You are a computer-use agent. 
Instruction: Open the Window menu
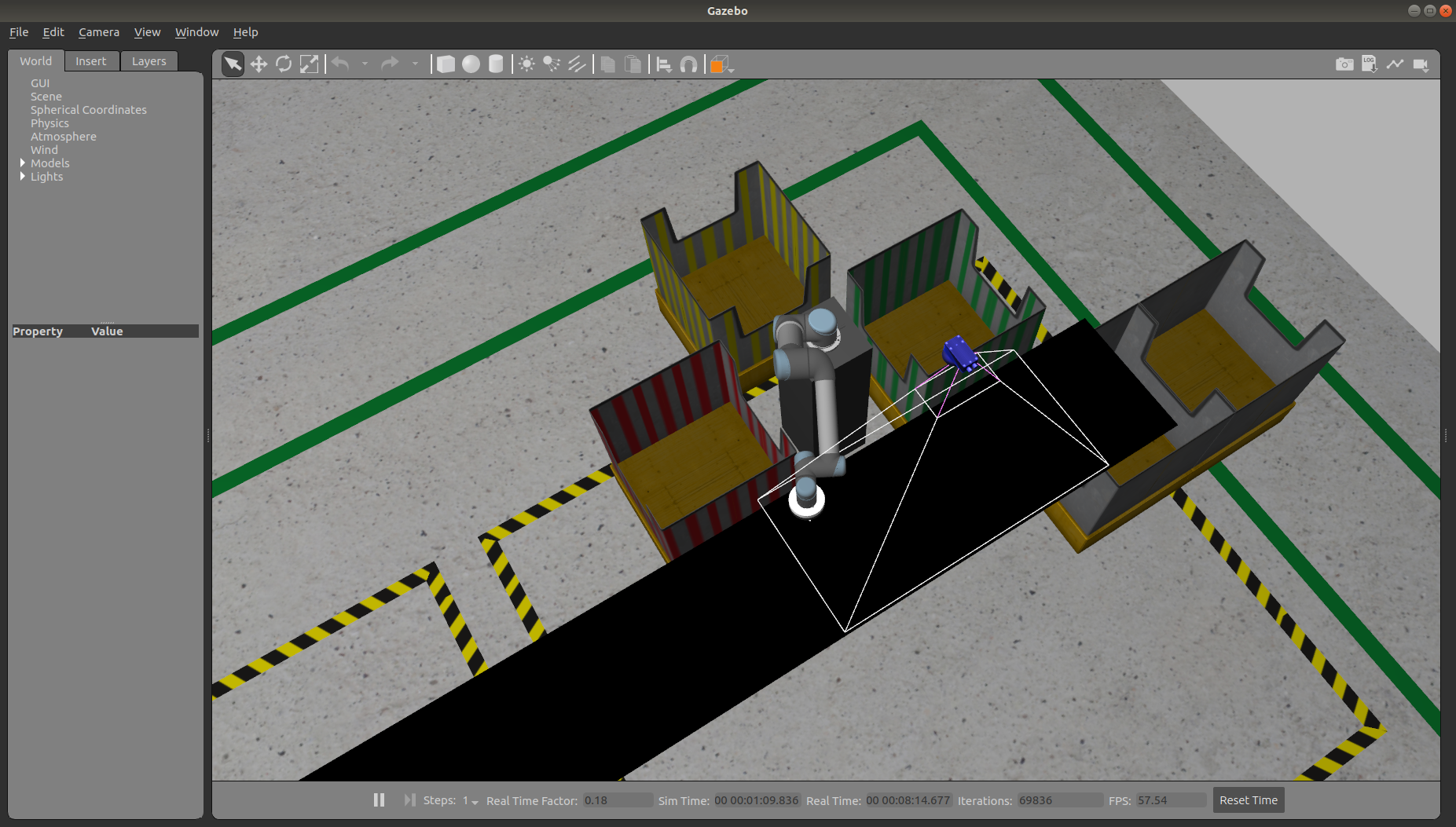click(x=196, y=32)
